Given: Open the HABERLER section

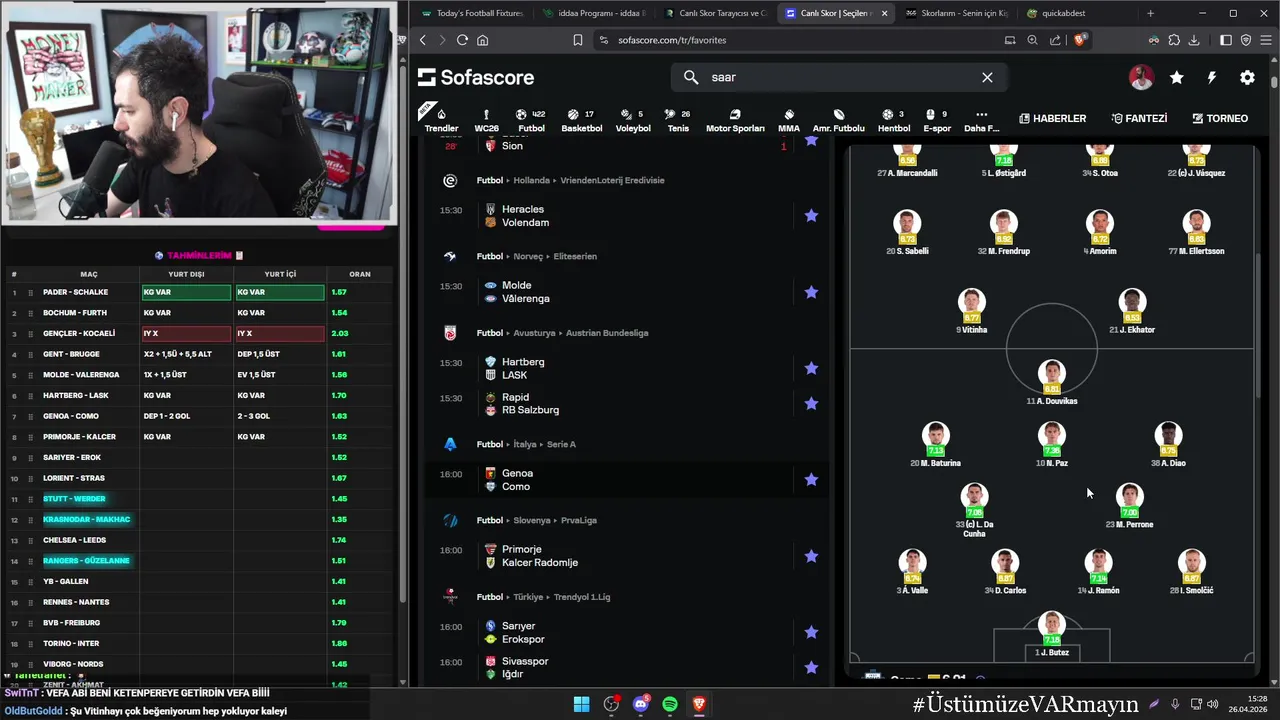Looking at the screenshot, I should 1052,118.
